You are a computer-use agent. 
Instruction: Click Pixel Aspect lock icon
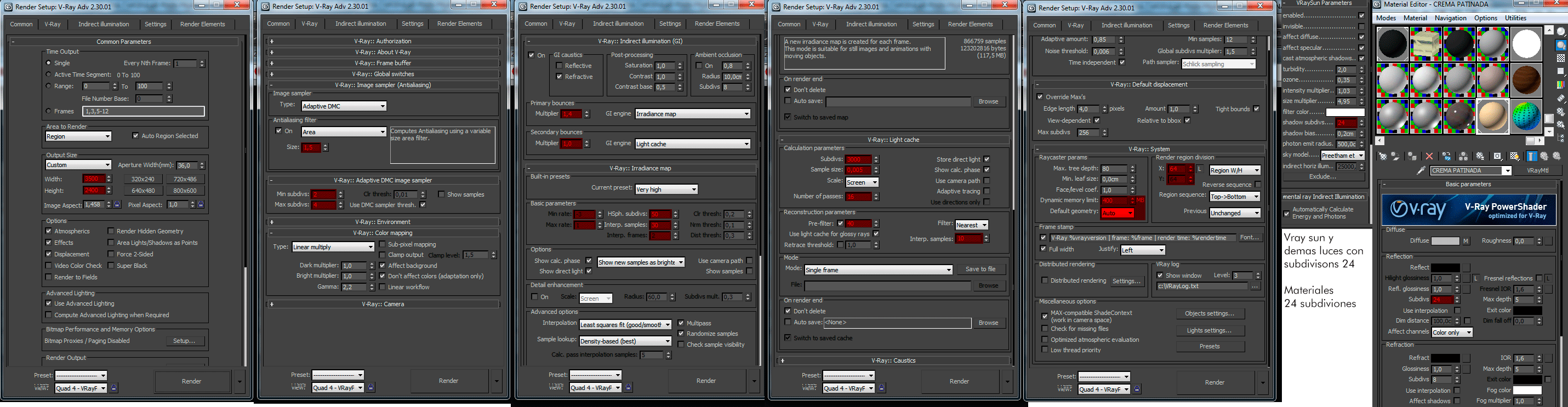tap(201, 205)
